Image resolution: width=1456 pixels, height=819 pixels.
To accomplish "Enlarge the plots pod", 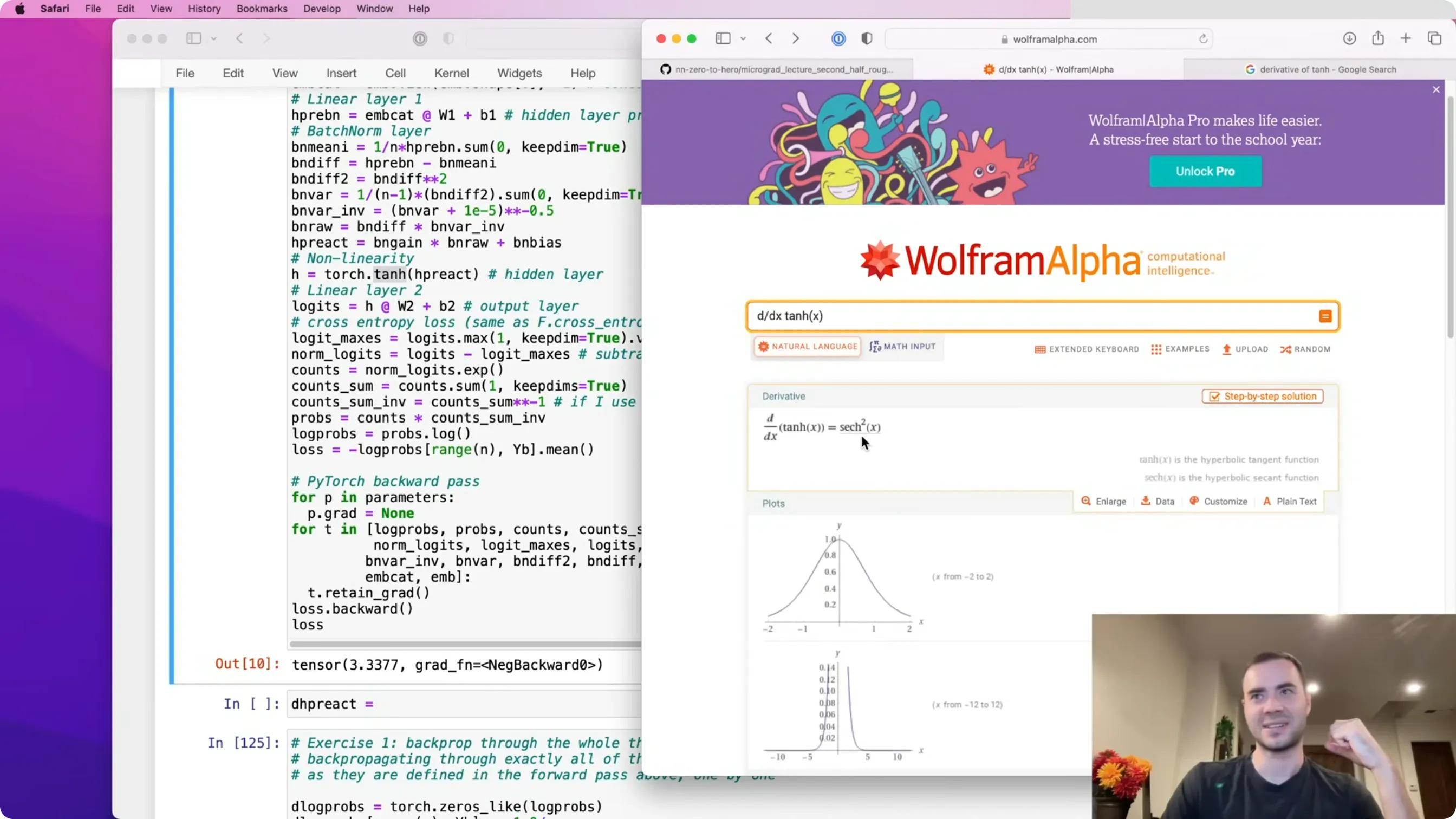I will (1103, 502).
